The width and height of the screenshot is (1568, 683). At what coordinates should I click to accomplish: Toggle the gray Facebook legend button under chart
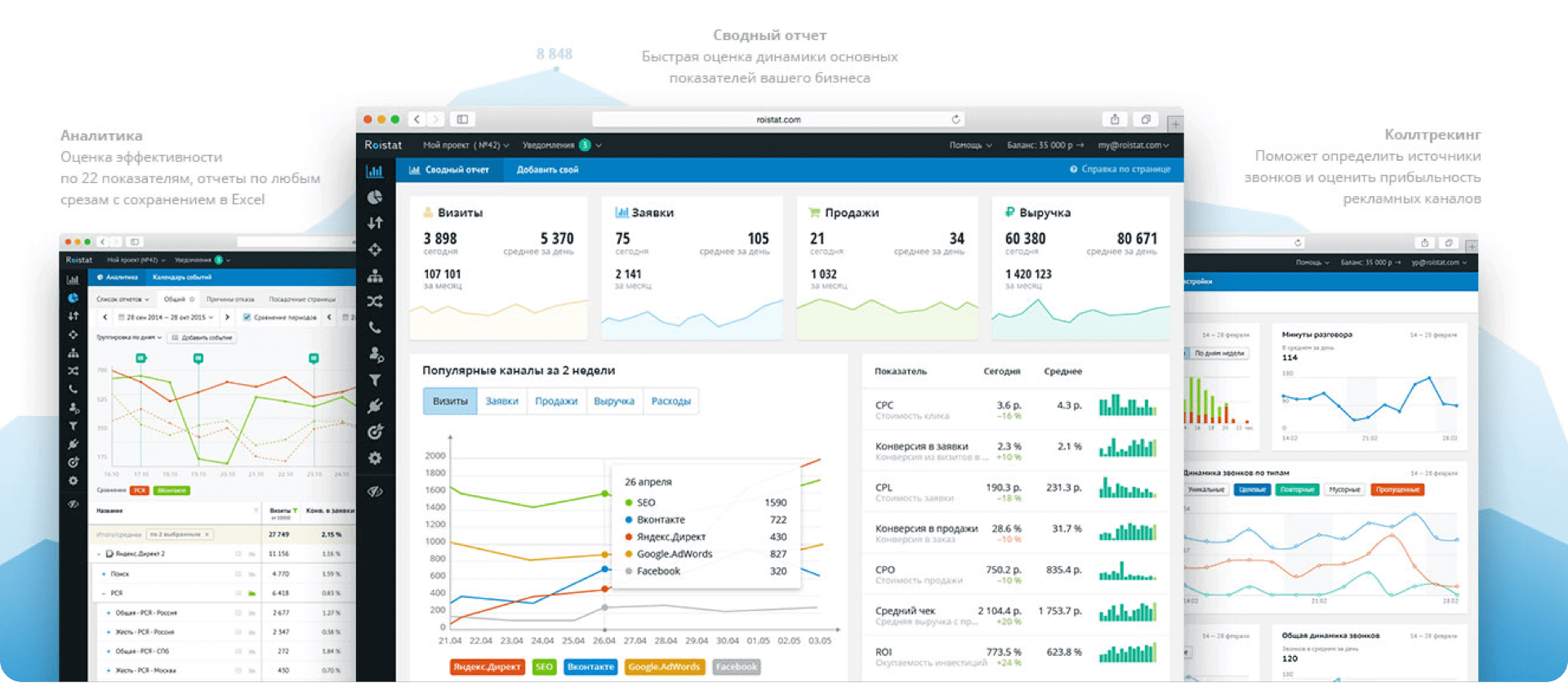[737, 667]
